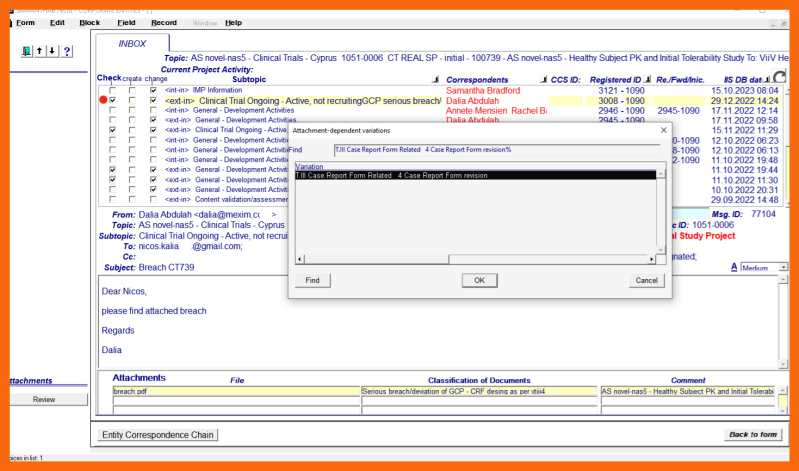Click the horizontal scrollbar thumb in variation list
This screenshot has height=471, width=799.
[377, 259]
